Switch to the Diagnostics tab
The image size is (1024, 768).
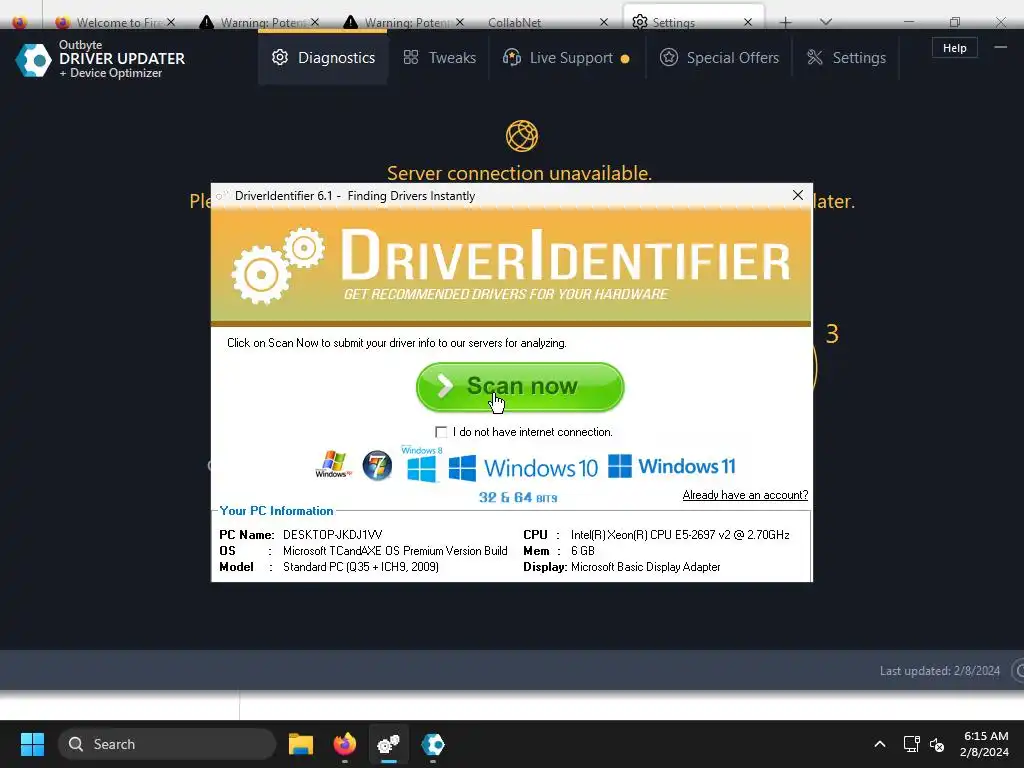pos(323,57)
